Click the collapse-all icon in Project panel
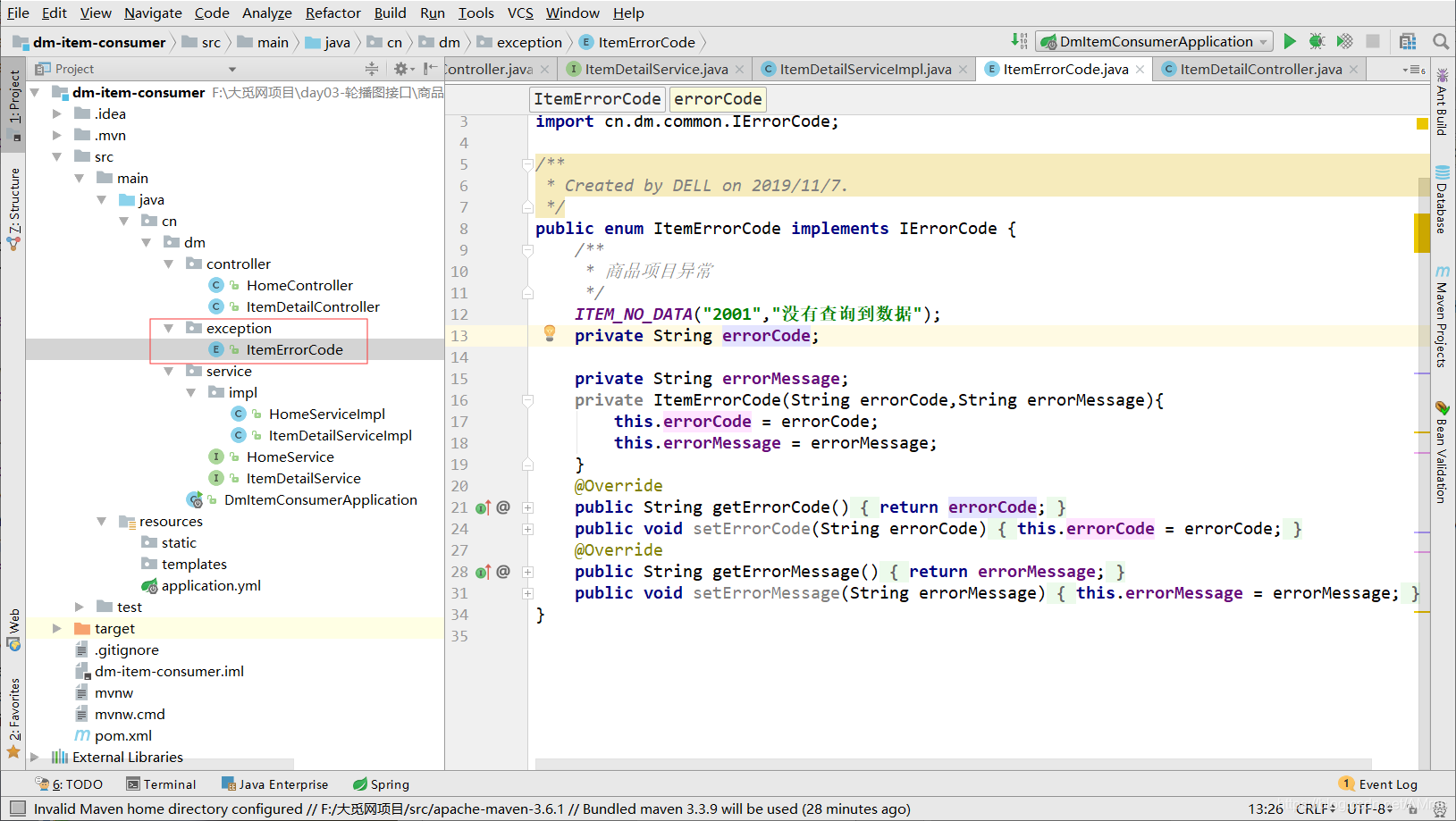 click(372, 69)
